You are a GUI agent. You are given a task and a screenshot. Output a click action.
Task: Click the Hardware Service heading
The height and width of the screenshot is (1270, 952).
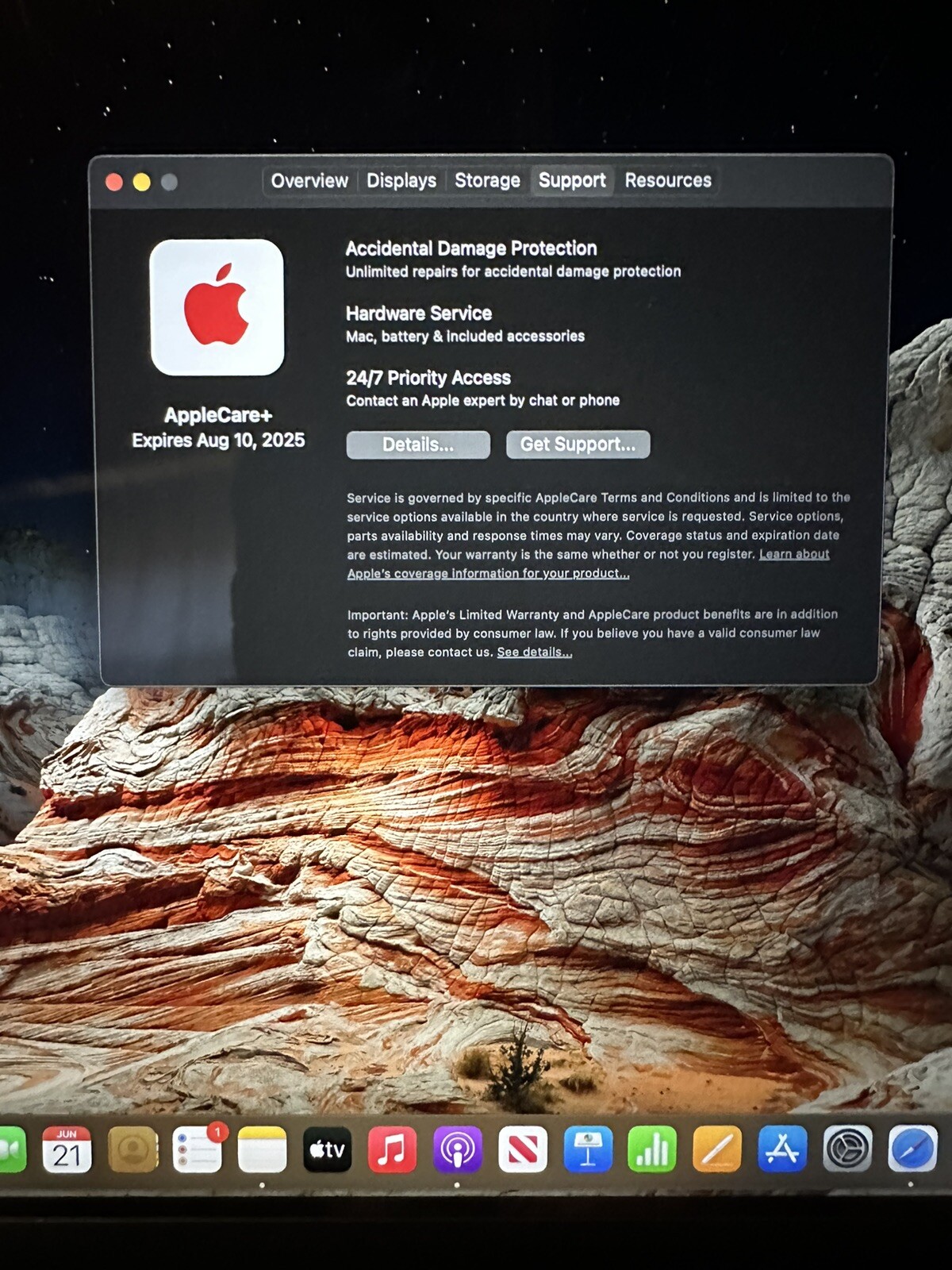(419, 314)
